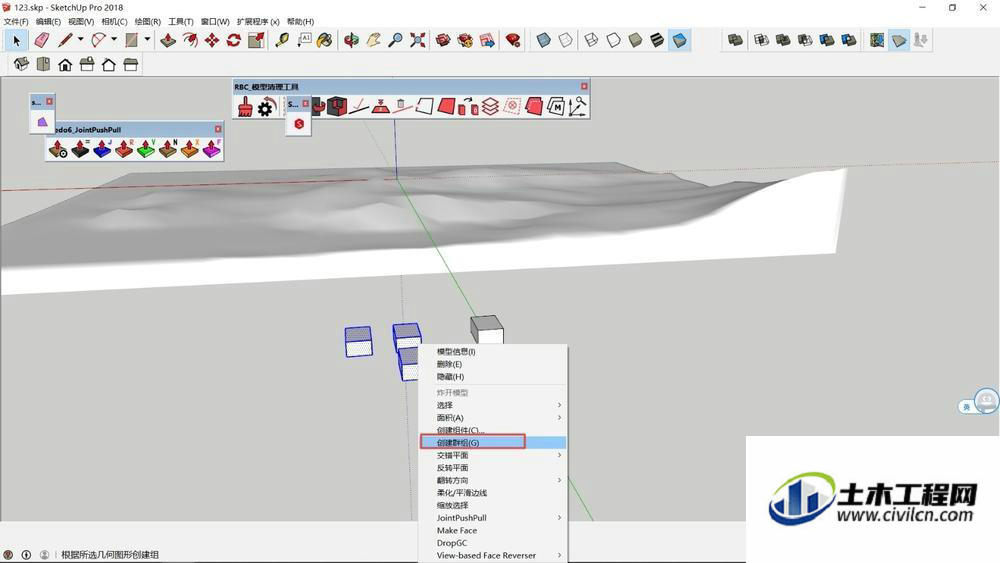1000x563 pixels.
Task: Click the Send to LayOut icon
Action: tap(487, 40)
